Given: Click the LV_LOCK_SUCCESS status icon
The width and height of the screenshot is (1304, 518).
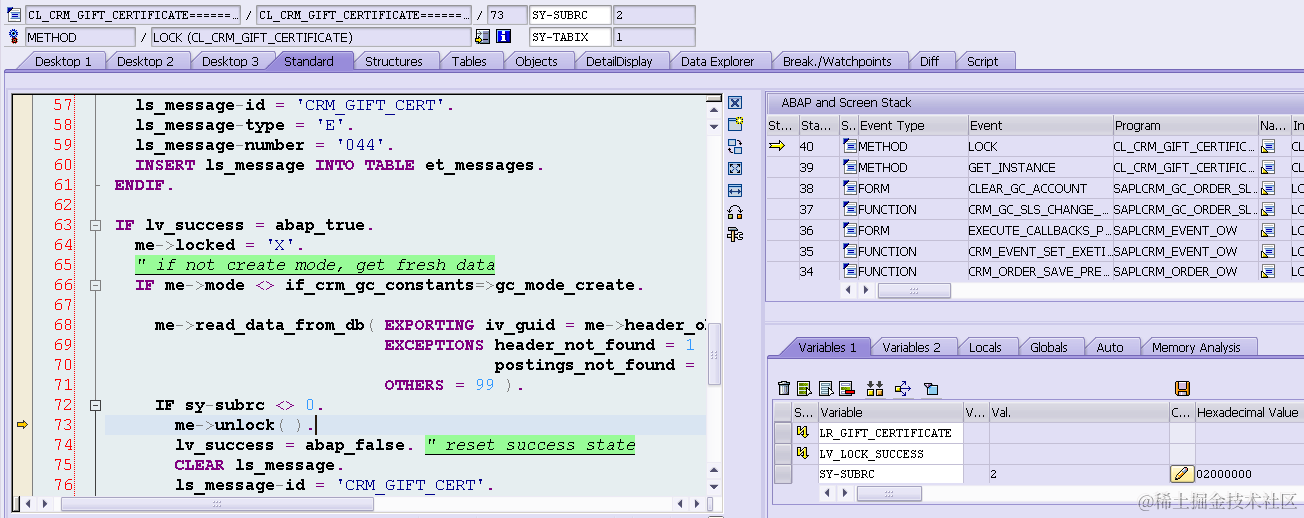Looking at the screenshot, I should 803,454.
